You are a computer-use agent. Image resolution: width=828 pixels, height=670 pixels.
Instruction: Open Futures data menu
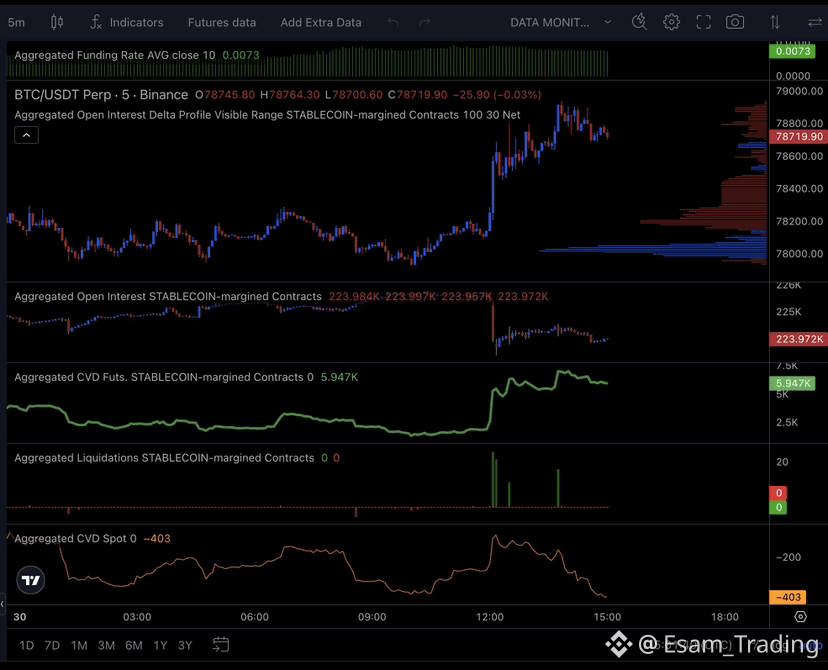coord(222,23)
